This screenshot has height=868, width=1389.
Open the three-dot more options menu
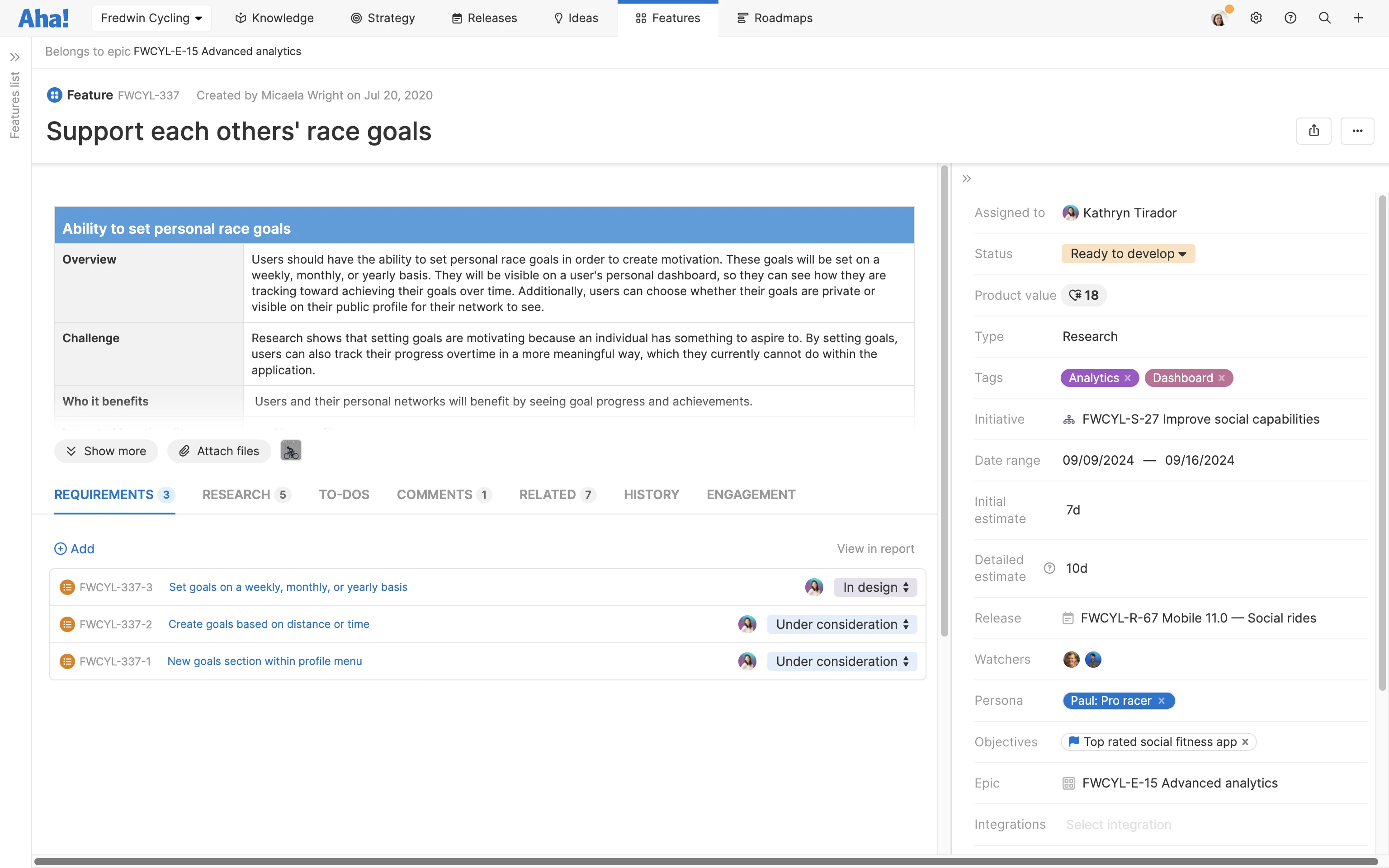(1357, 131)
